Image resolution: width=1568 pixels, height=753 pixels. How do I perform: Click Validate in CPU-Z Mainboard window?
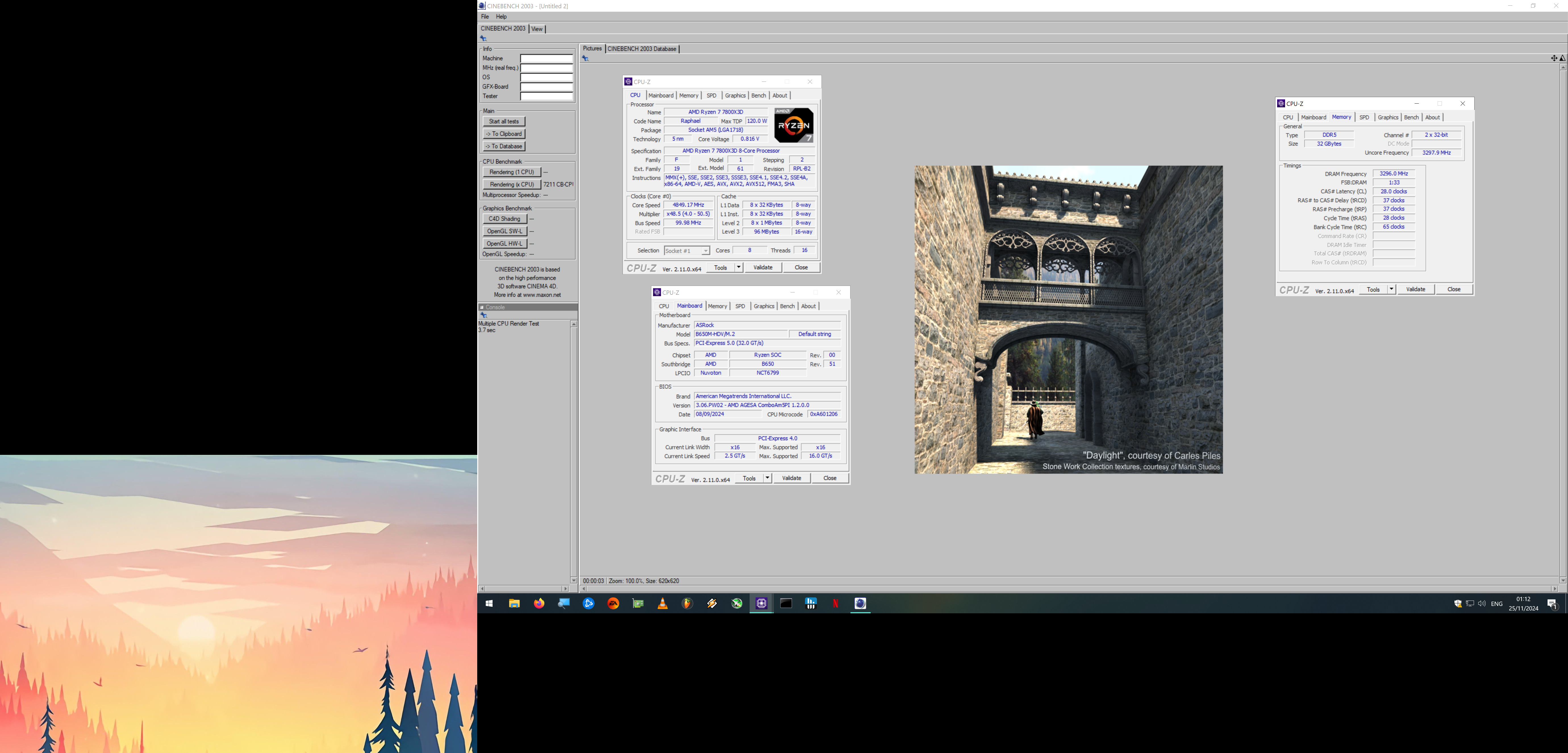791,478
